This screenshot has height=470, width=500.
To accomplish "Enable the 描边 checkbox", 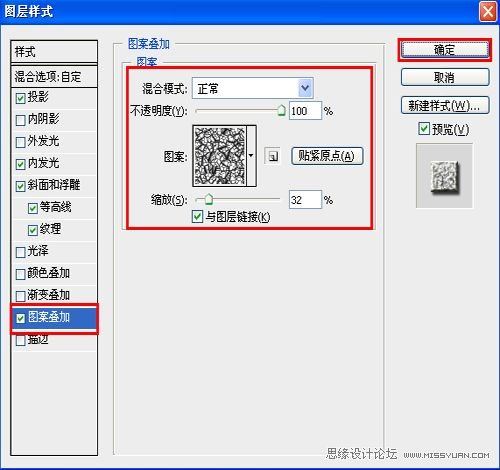I will 21,340.
